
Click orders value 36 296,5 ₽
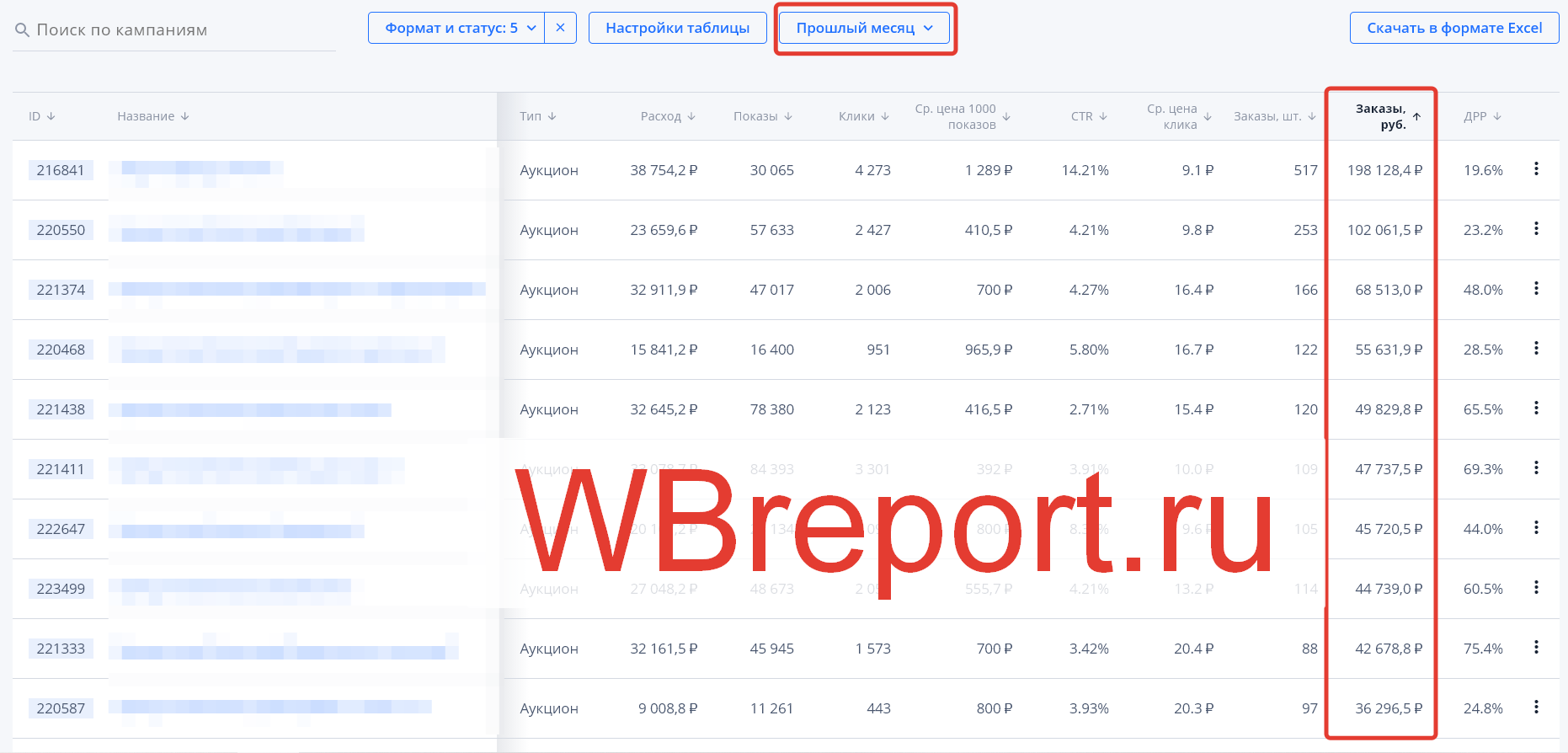[1389, 708]
